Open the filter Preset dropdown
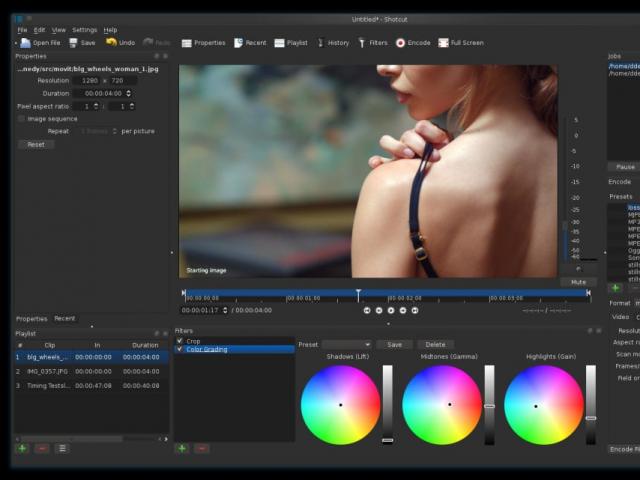Screen dimensions: 640x480 click(346, 344)
